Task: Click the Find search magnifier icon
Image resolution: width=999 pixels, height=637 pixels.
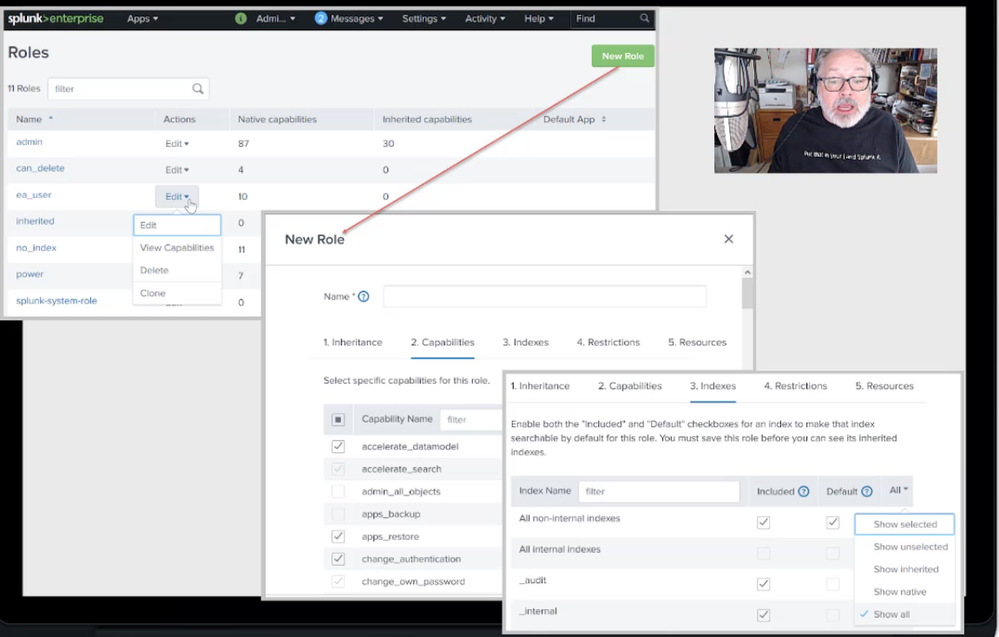Action: (644, 18)
